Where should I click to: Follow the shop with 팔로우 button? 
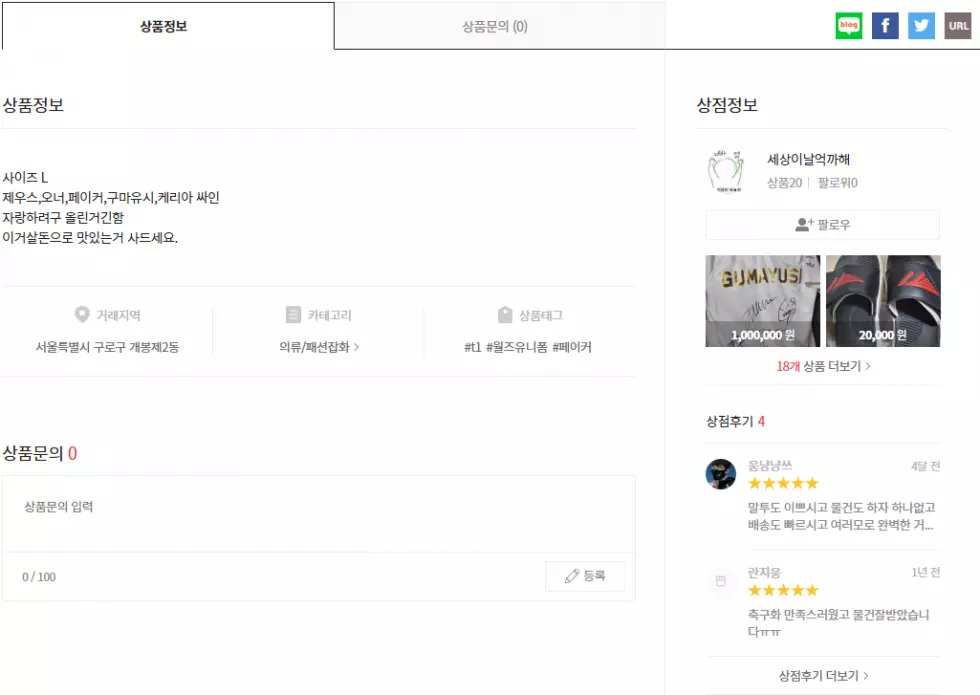tap(822, 224)
